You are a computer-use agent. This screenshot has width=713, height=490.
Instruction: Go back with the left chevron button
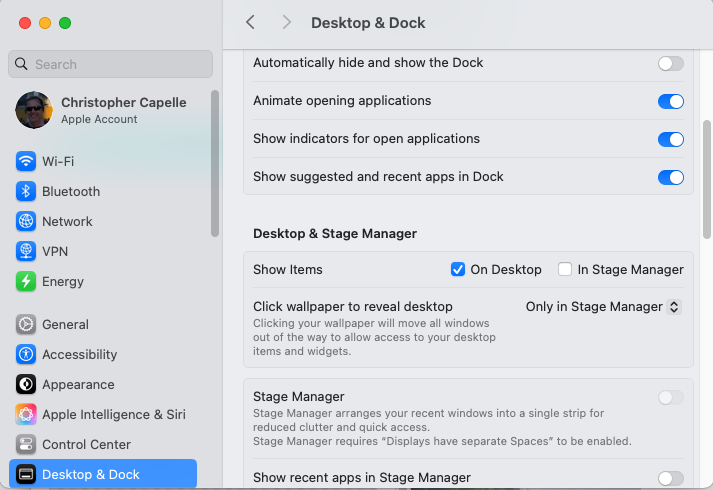250,22
